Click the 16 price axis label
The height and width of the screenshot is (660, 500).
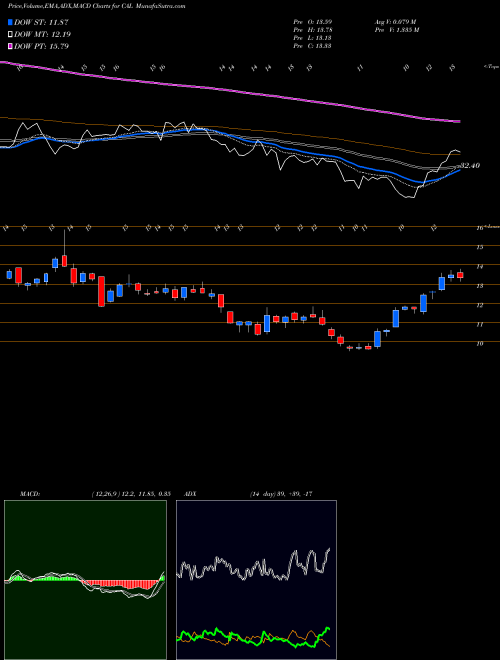point(479,228)
